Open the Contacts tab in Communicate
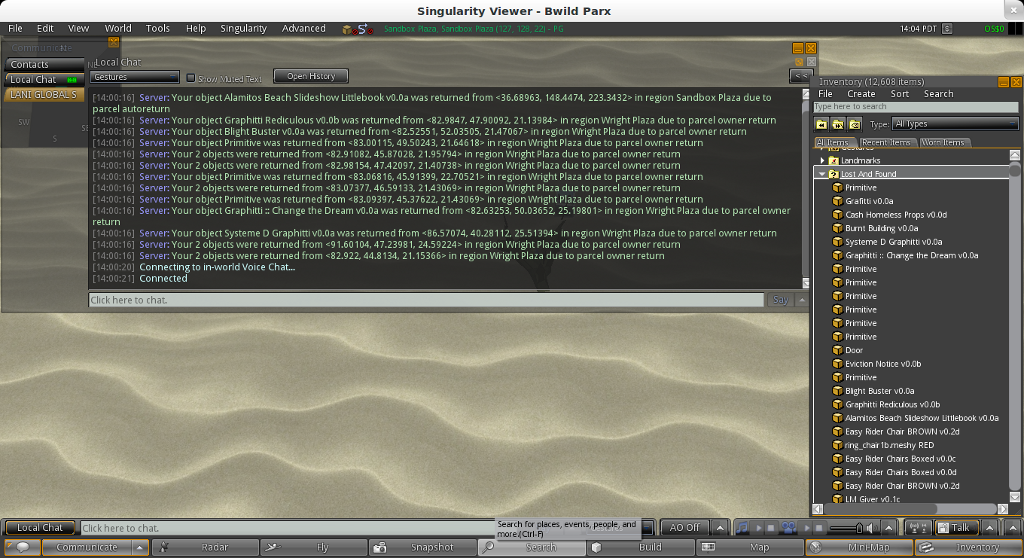 pyautogui.click(x=43, y=64)
